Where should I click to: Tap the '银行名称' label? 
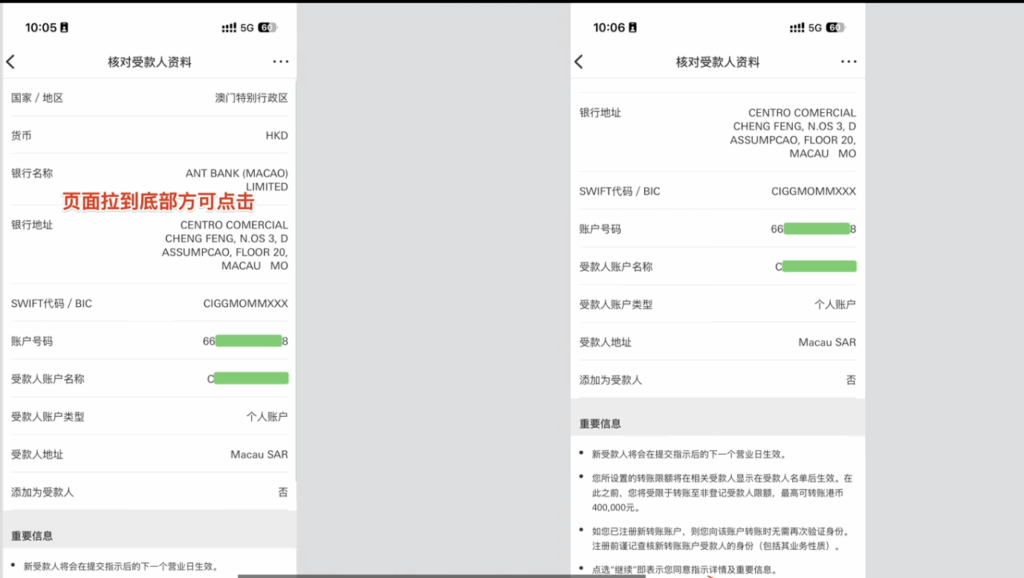32,173
